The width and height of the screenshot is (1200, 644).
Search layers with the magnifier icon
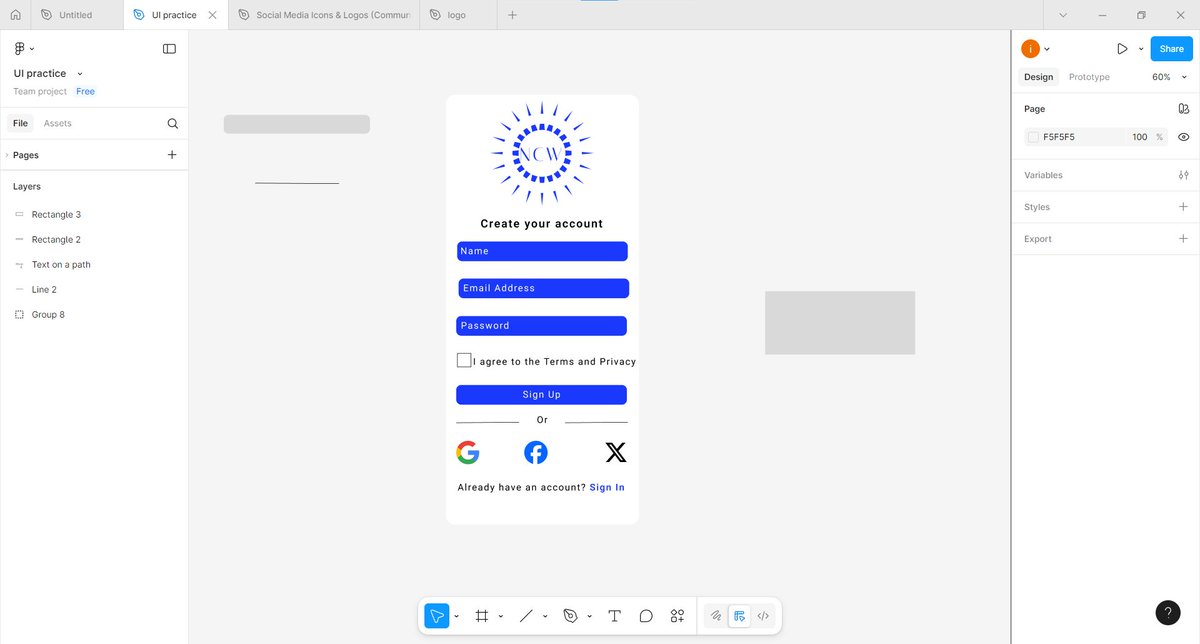172,123
